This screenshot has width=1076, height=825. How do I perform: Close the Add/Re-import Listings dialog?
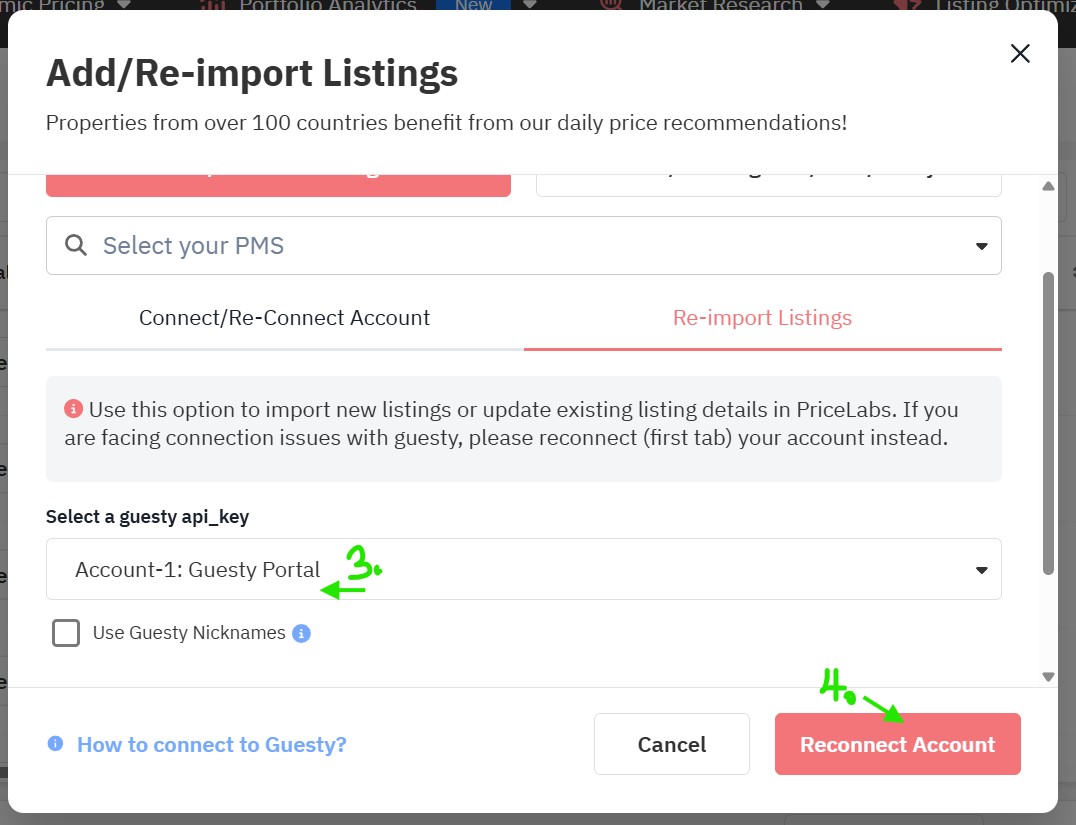pyautogui.click(x=1020, y=54)
